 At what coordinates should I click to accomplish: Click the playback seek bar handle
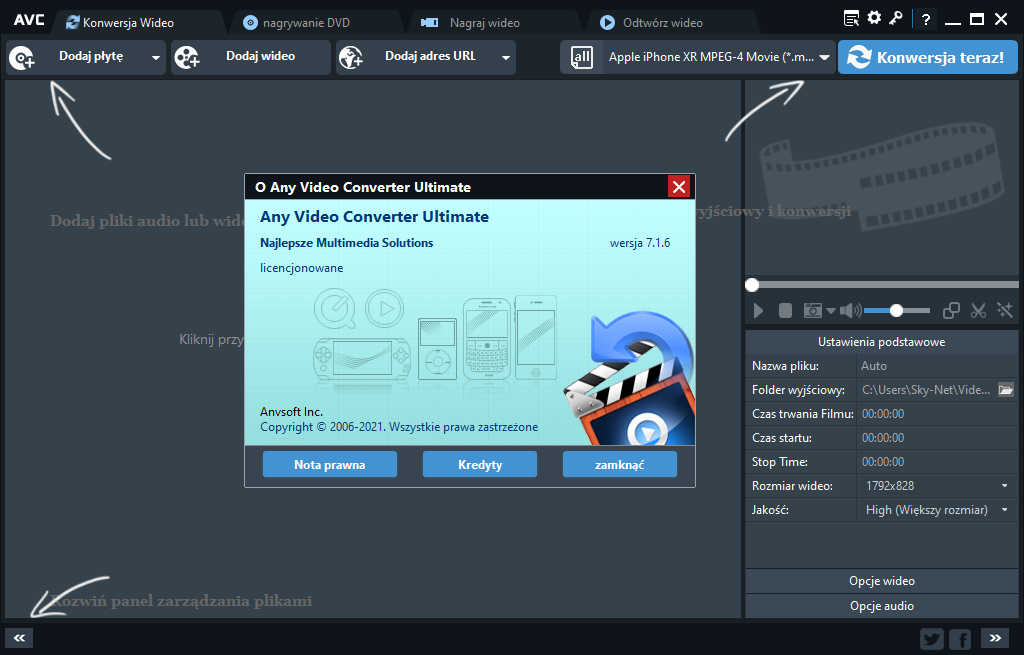[752, 285]
